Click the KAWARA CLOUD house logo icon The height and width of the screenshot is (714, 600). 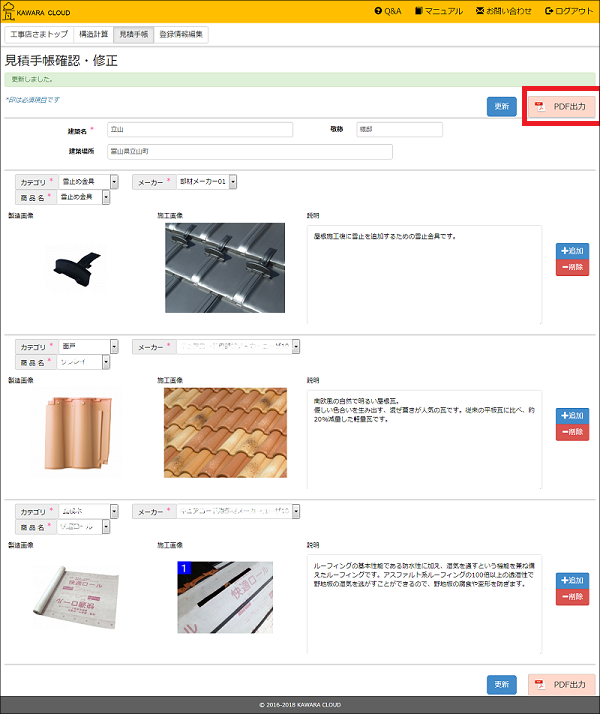tap(9, 11)
